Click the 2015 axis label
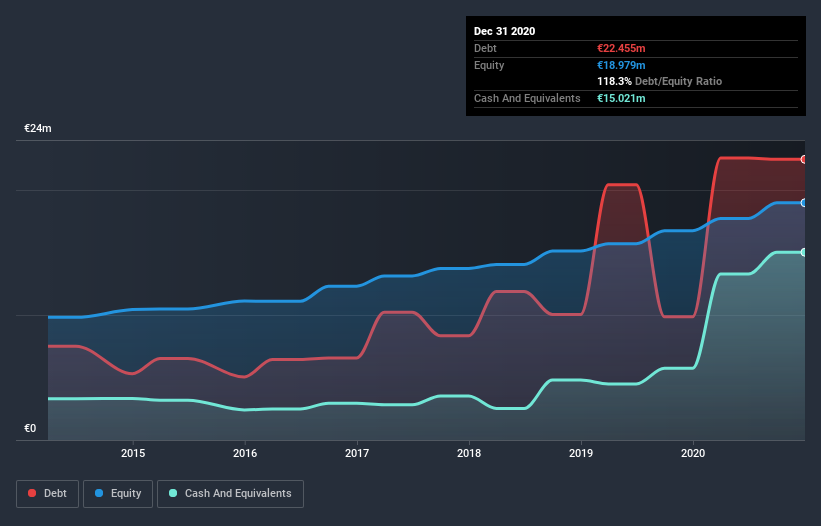 [133, 453]
